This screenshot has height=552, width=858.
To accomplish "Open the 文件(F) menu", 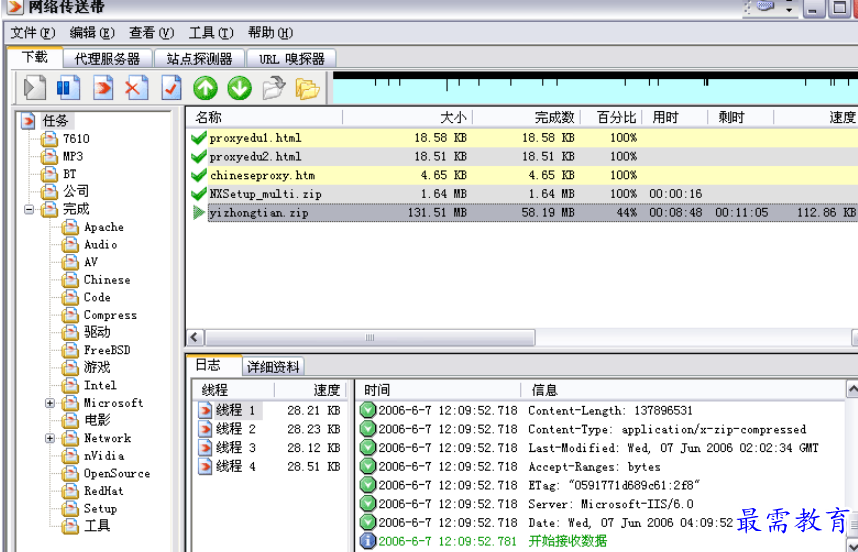I will point(33,33).
